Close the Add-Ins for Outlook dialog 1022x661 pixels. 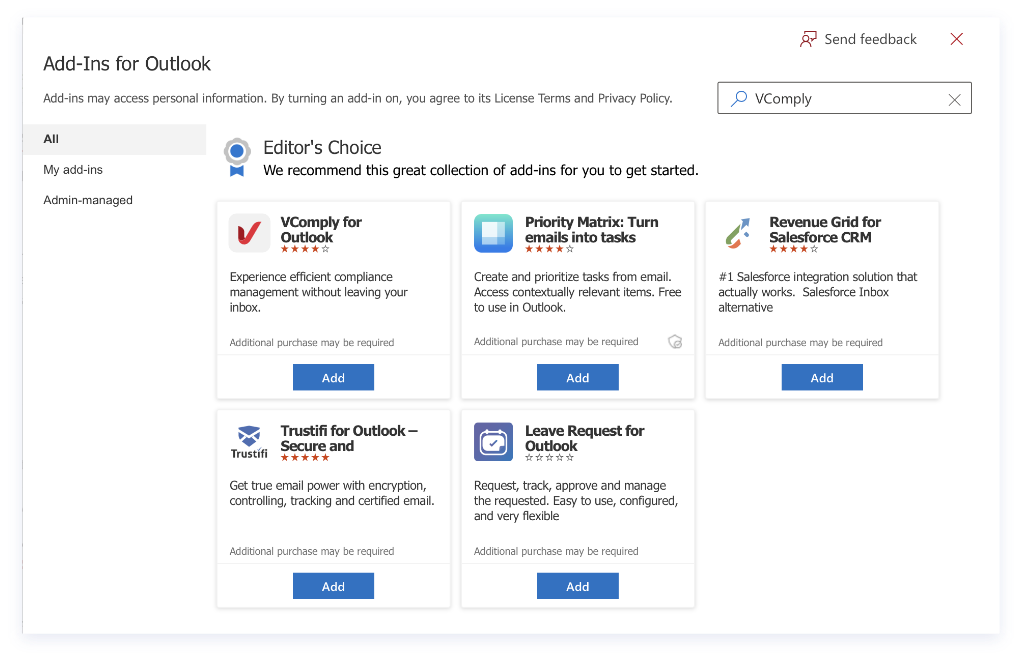957,39
